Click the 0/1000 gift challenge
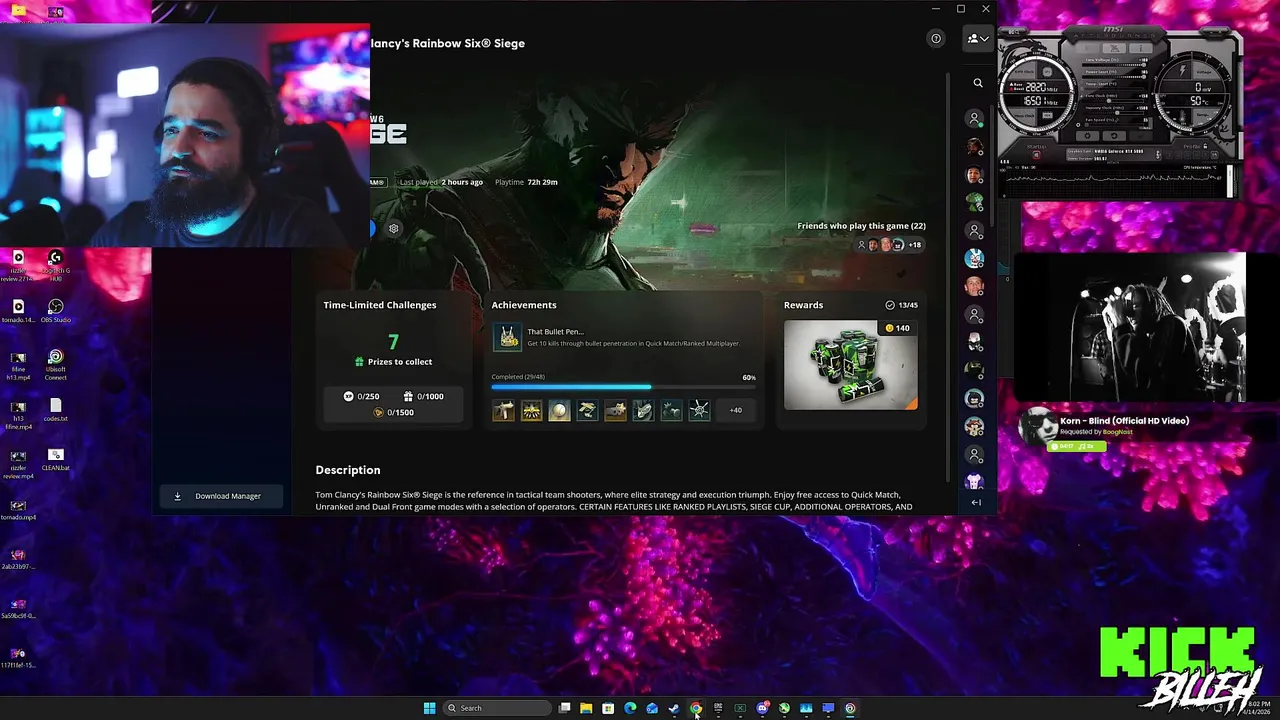The width and height of the screenshot is (1280, 720). click(x=424, y=396)
